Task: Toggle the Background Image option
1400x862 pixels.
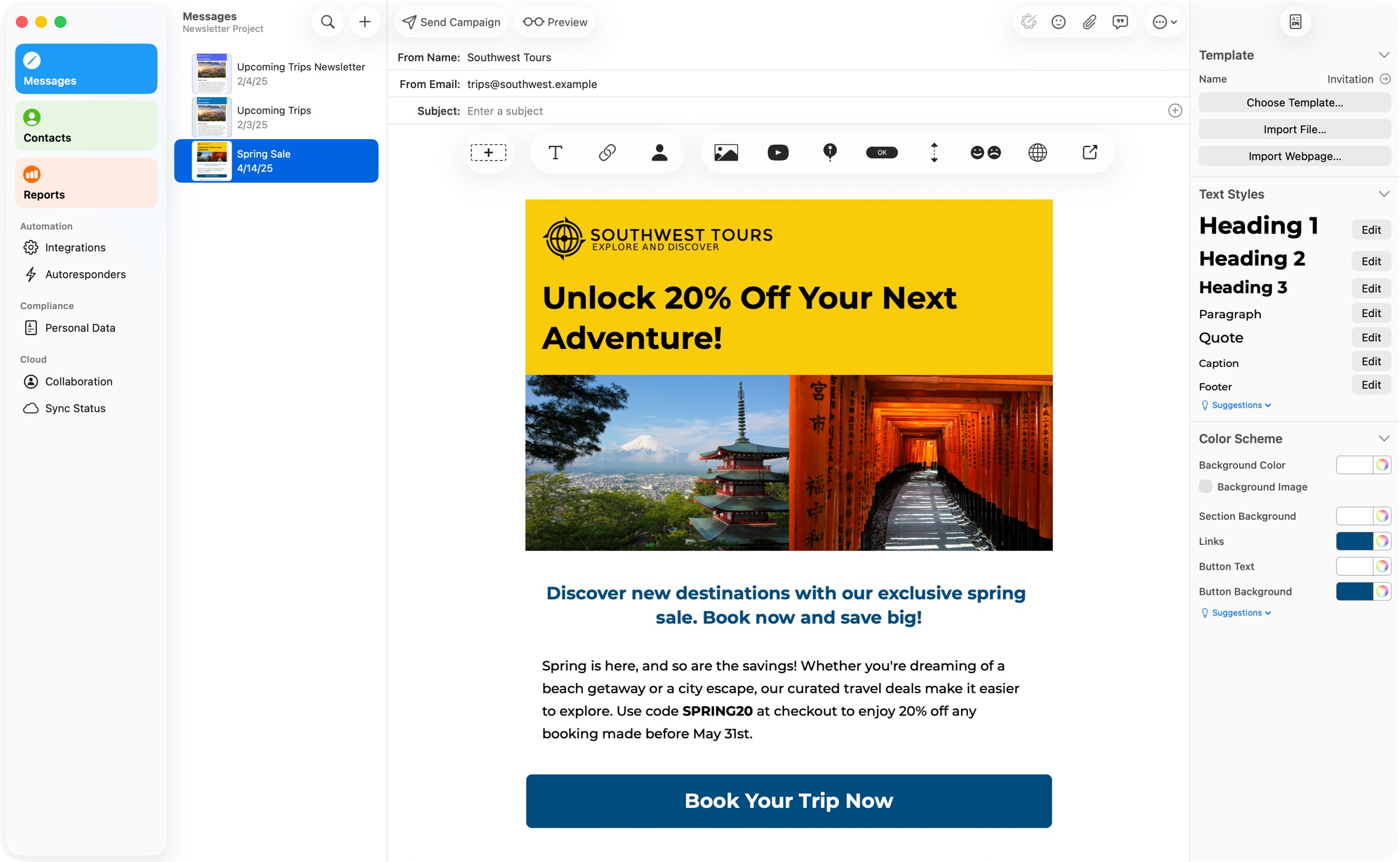Action: pos(1206,486)
